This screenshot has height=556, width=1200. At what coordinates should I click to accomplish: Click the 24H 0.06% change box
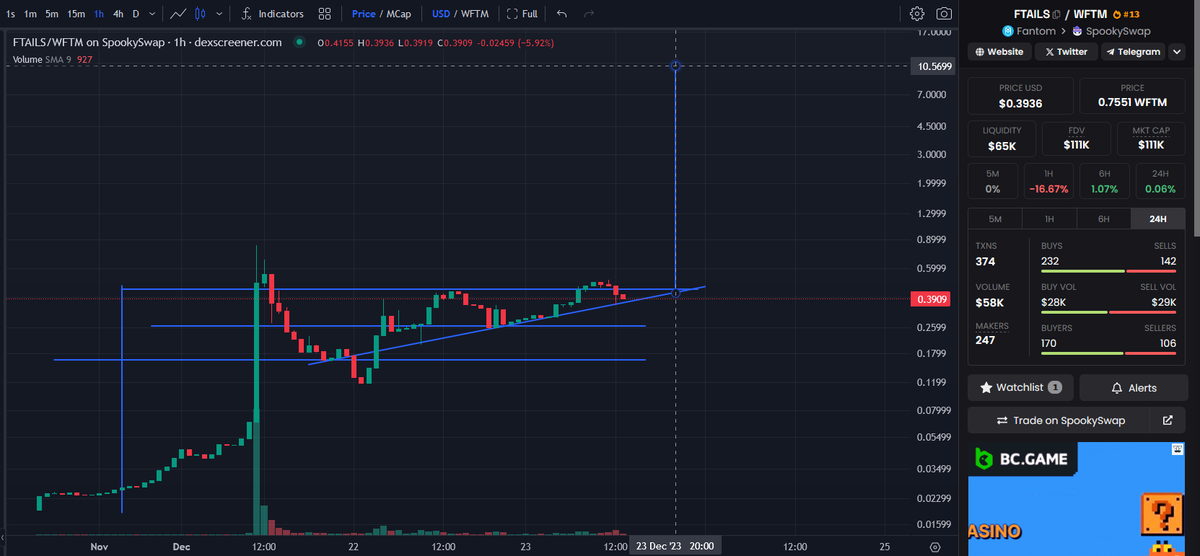1160,181
